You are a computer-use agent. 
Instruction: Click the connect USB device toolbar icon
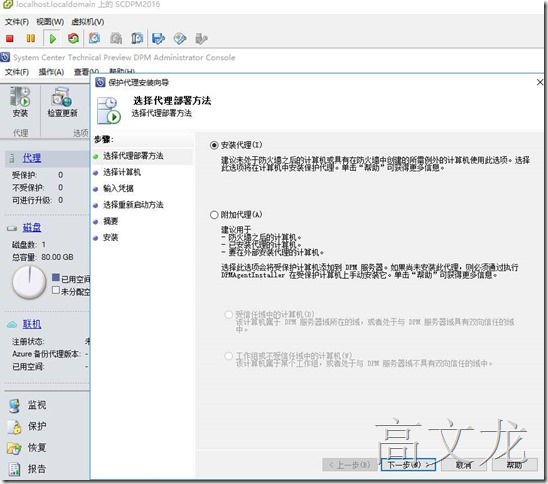tap(202, 38)
